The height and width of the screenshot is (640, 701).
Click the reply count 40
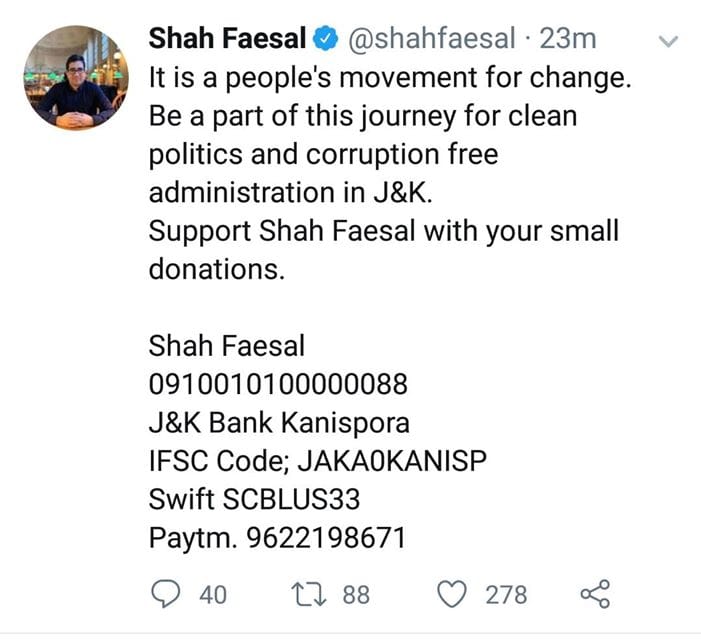[x=212, y=595]
